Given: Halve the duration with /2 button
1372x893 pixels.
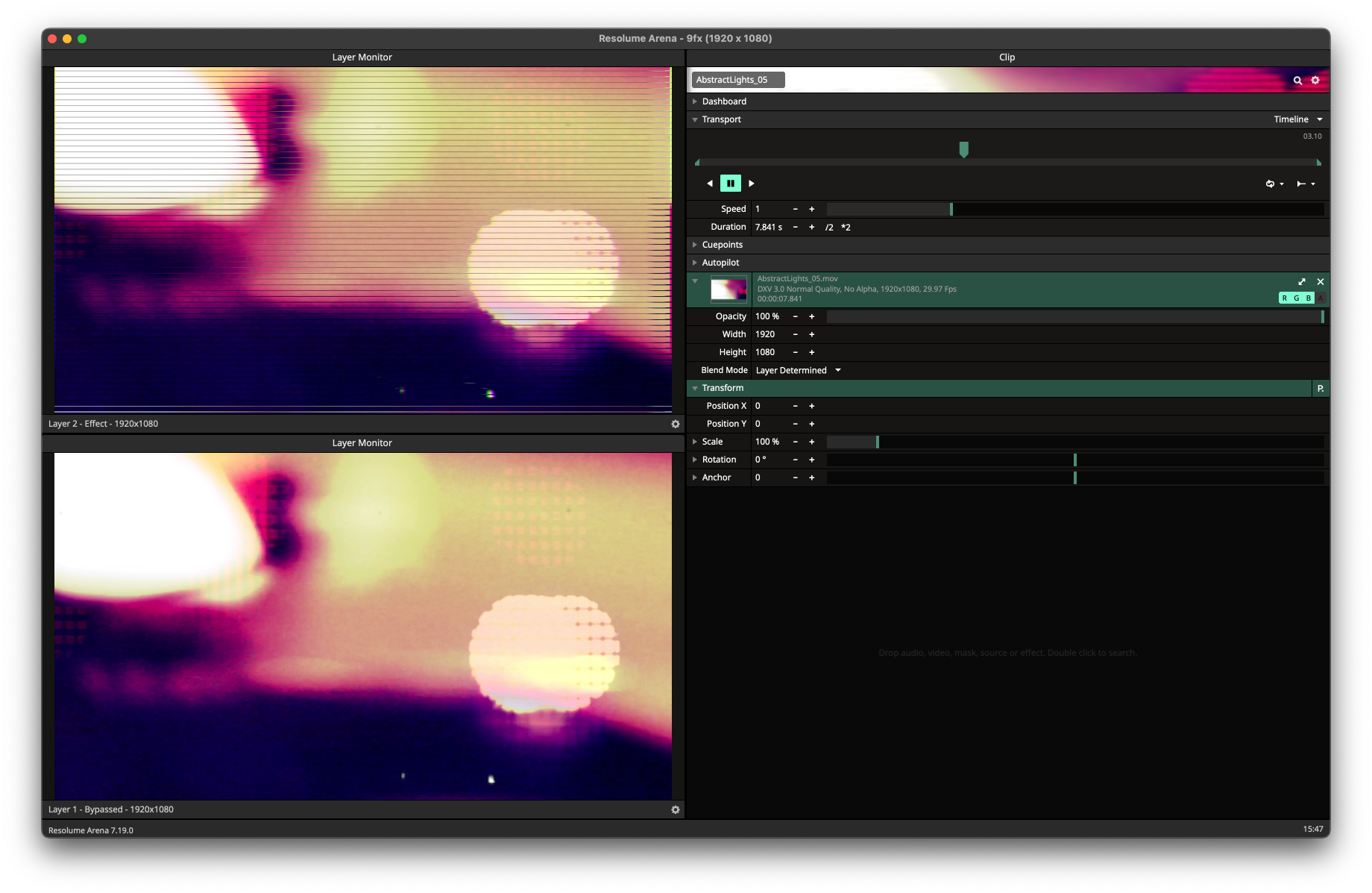Looking at the screenshot, I should 829,228.
